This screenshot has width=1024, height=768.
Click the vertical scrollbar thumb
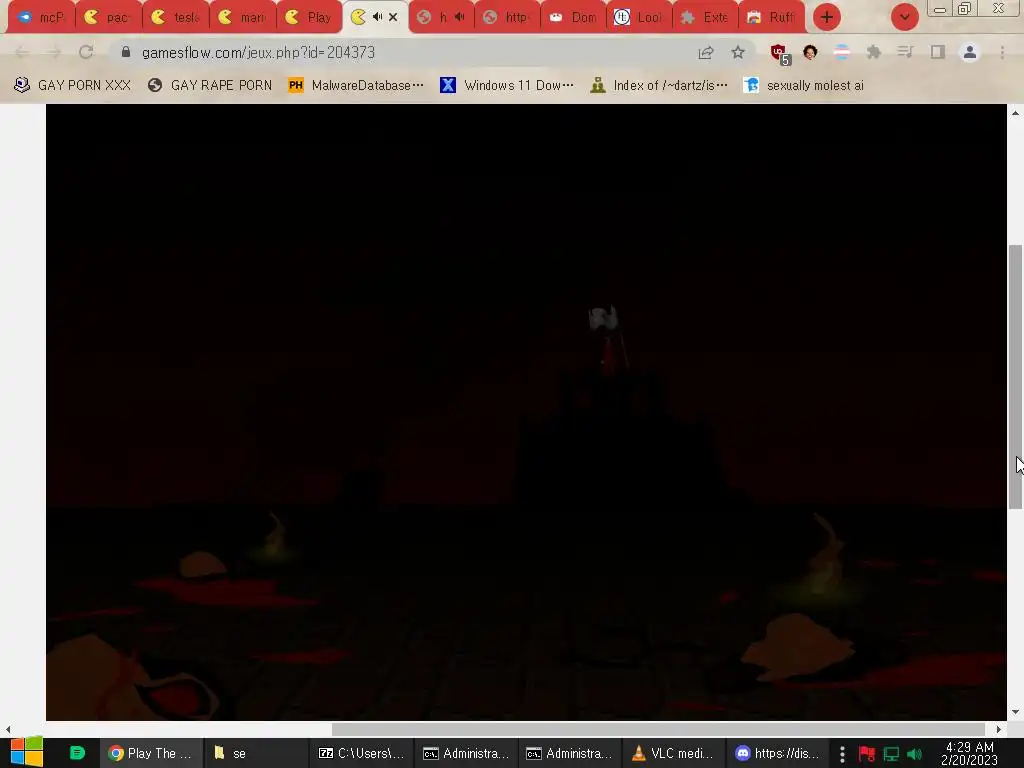point(1015,377)
